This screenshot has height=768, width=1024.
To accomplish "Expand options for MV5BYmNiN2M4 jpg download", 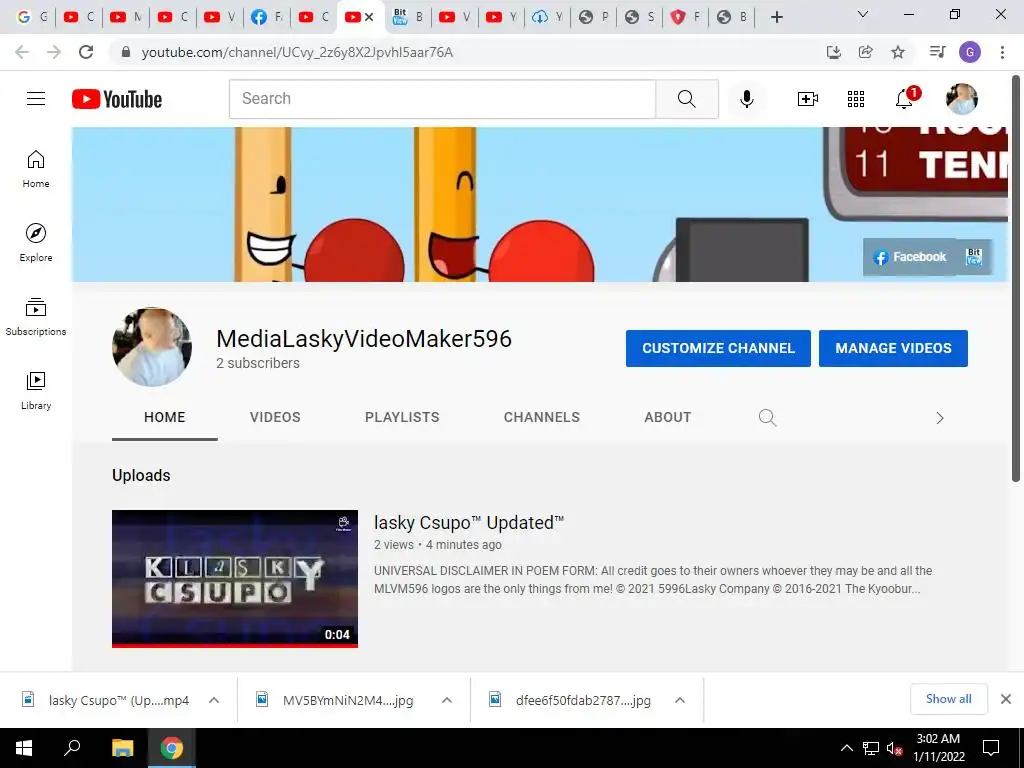I will pos(447,700).
